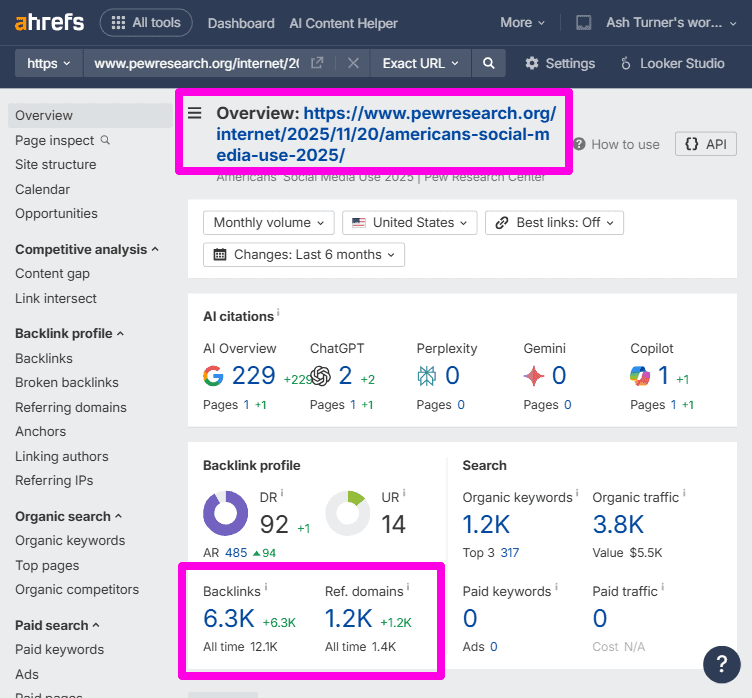752x698 pixels.
Task: Open Changes: Last 6 months dropdown
Action: 304,254
